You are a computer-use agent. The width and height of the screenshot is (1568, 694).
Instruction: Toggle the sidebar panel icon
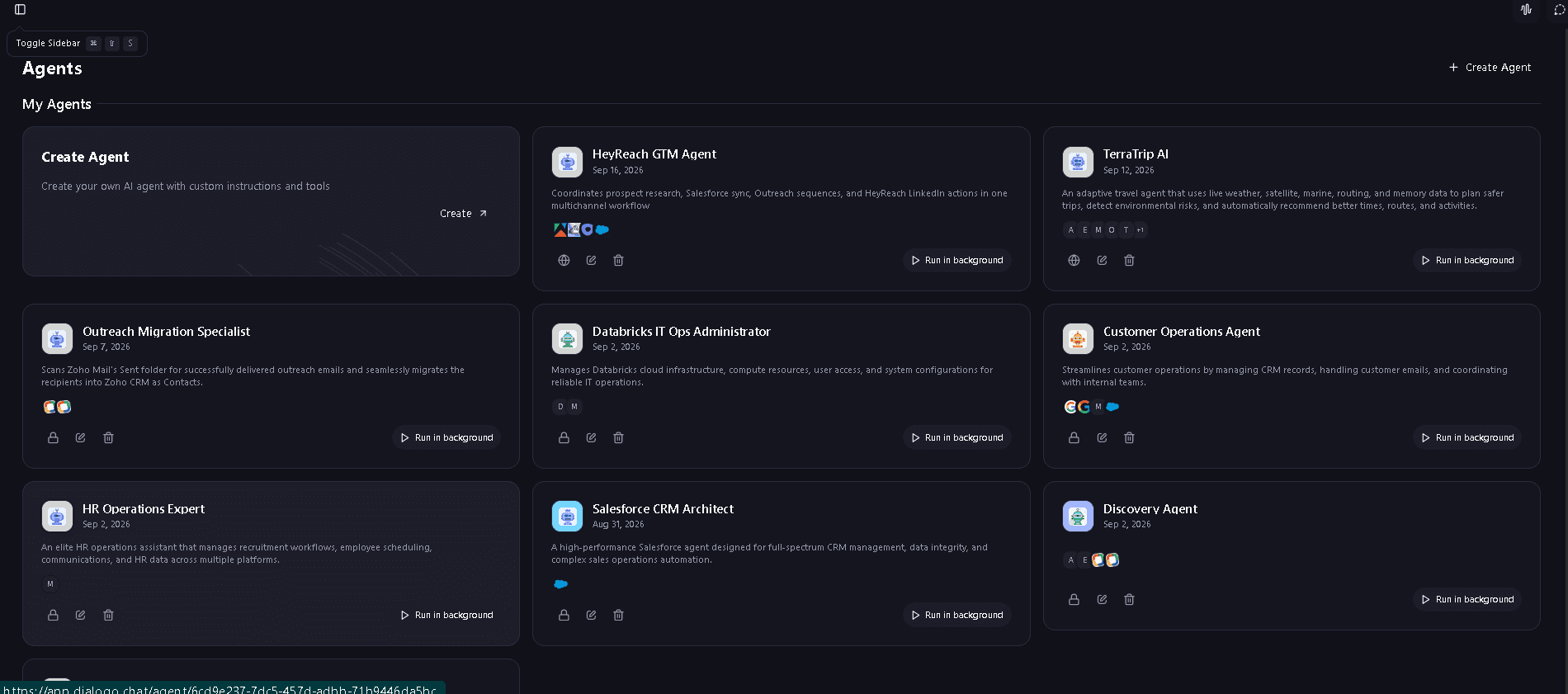pyautogui.click(x=21, y=9)
